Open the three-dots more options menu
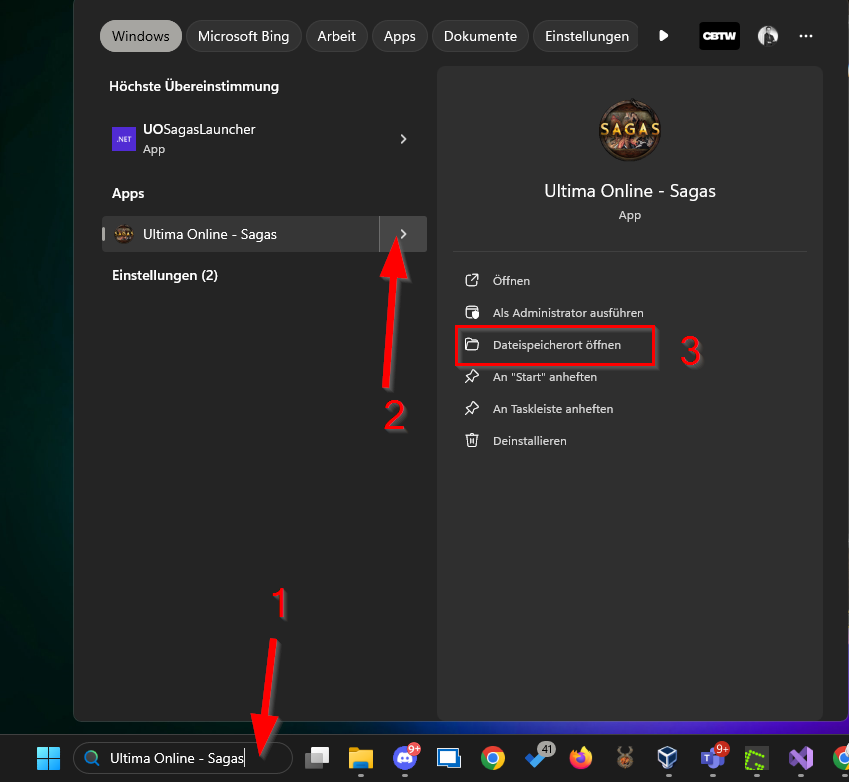 coord(806,36)
